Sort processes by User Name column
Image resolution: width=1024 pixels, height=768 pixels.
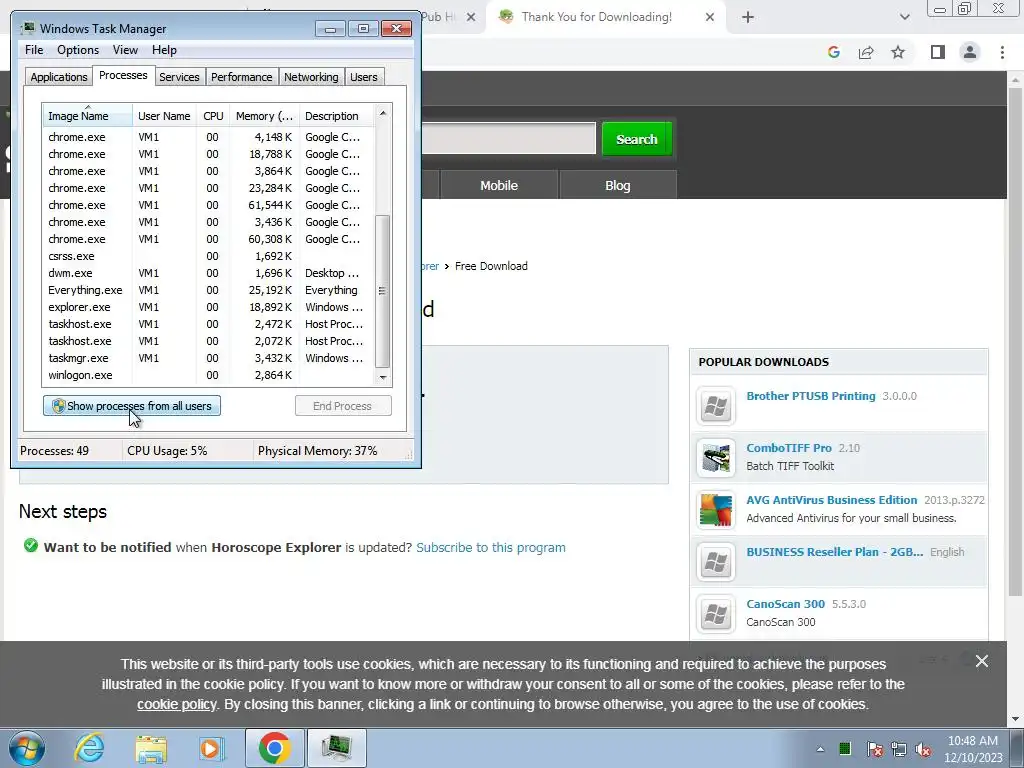(165, 116)
